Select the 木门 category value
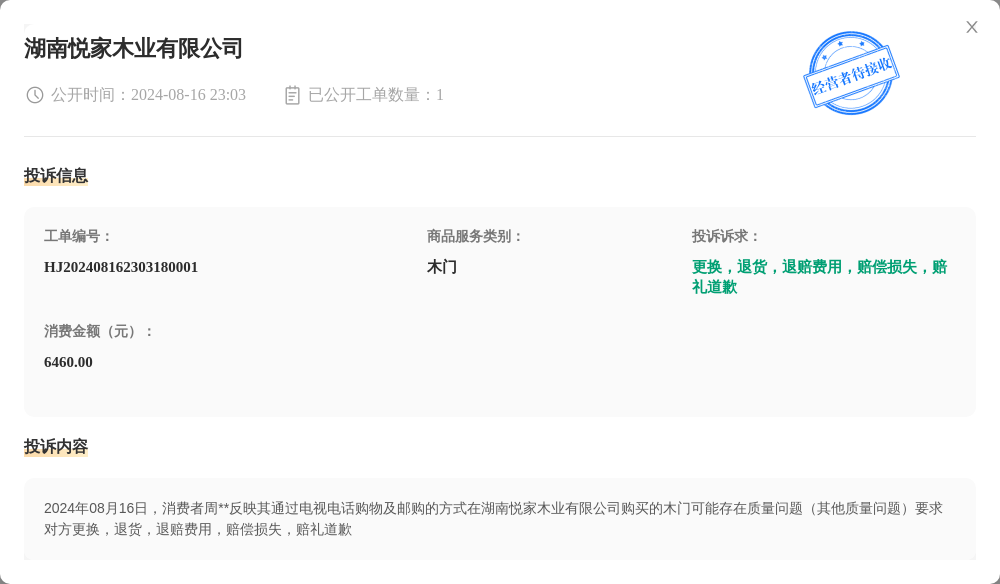 coord(442,267)
